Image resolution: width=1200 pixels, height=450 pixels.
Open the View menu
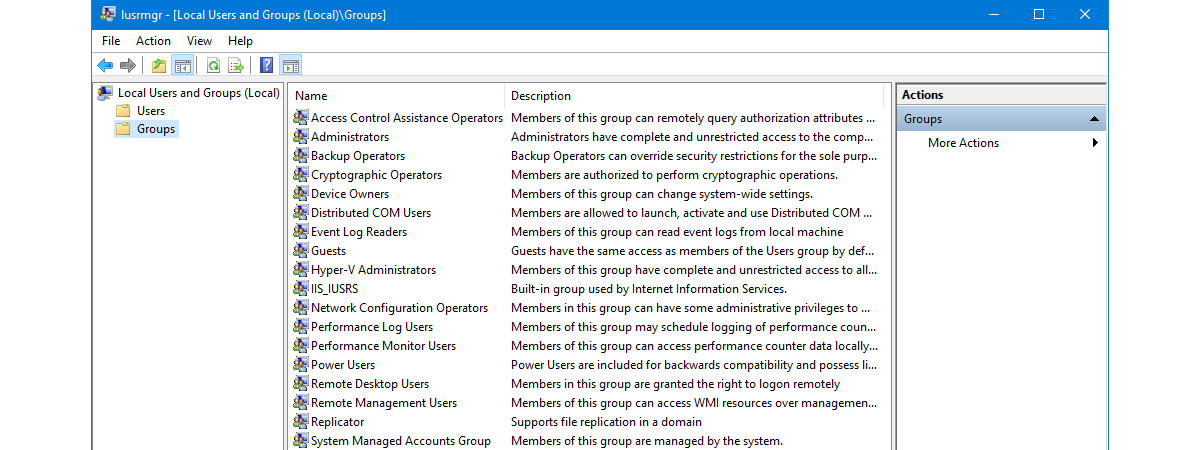(199, 41)
